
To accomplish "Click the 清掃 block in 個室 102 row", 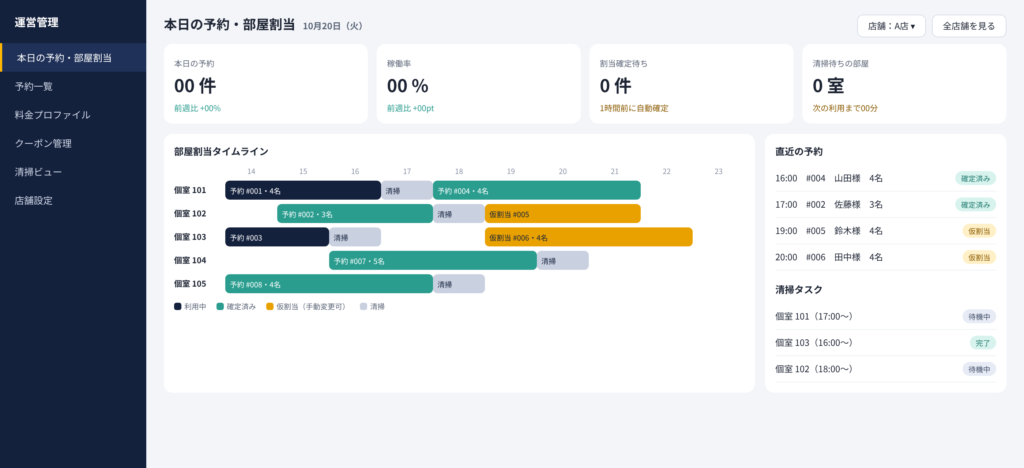I will click(458, 214).
